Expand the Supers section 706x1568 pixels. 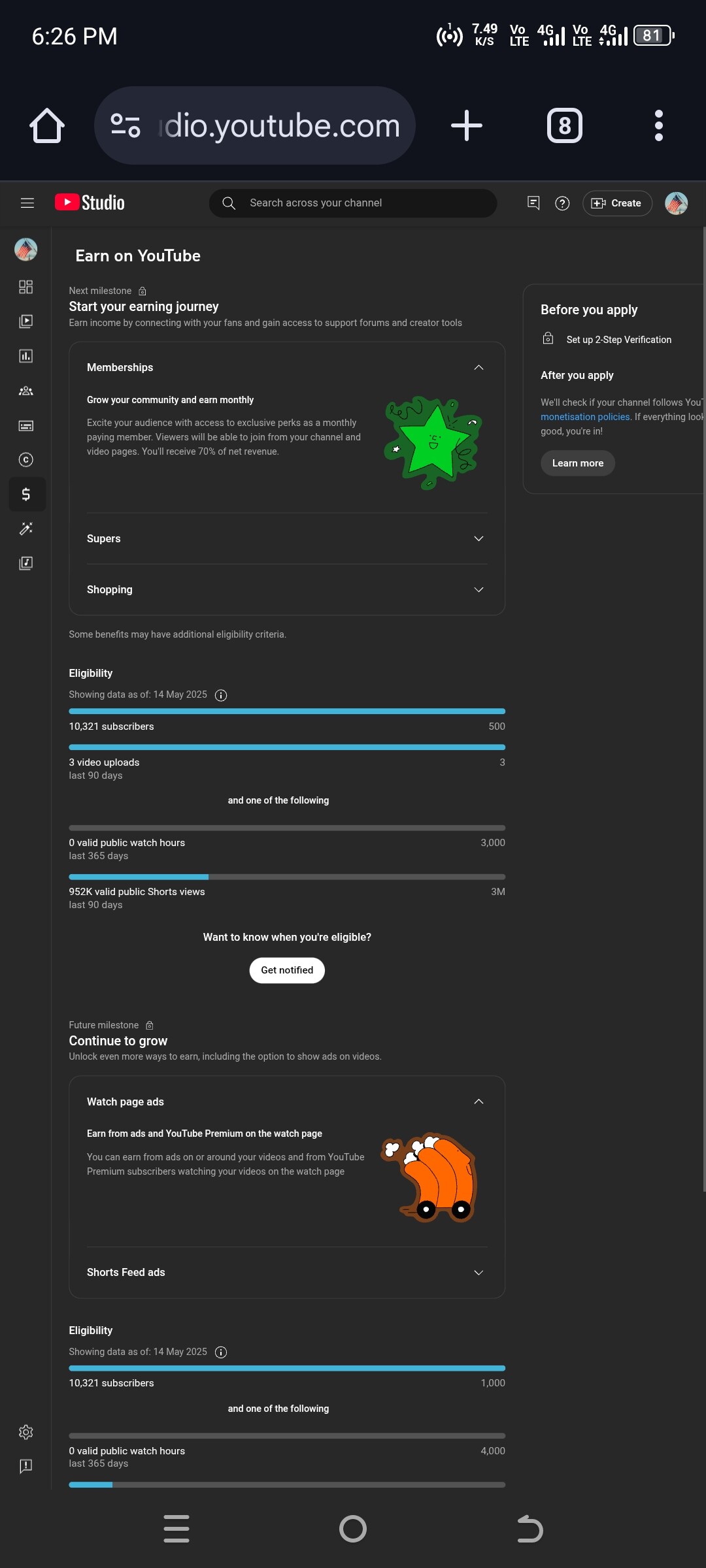479,538
